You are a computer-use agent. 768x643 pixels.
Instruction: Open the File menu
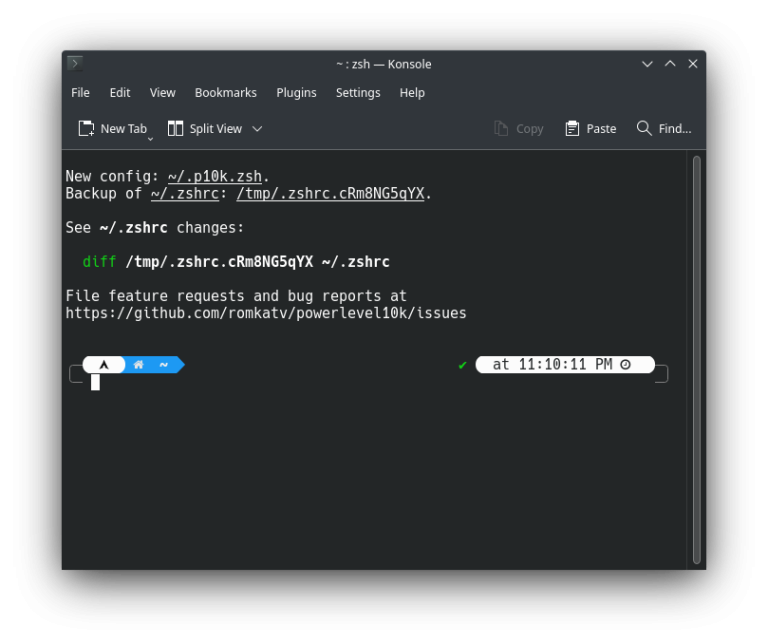pyautogui.click(x=80, y=93)
